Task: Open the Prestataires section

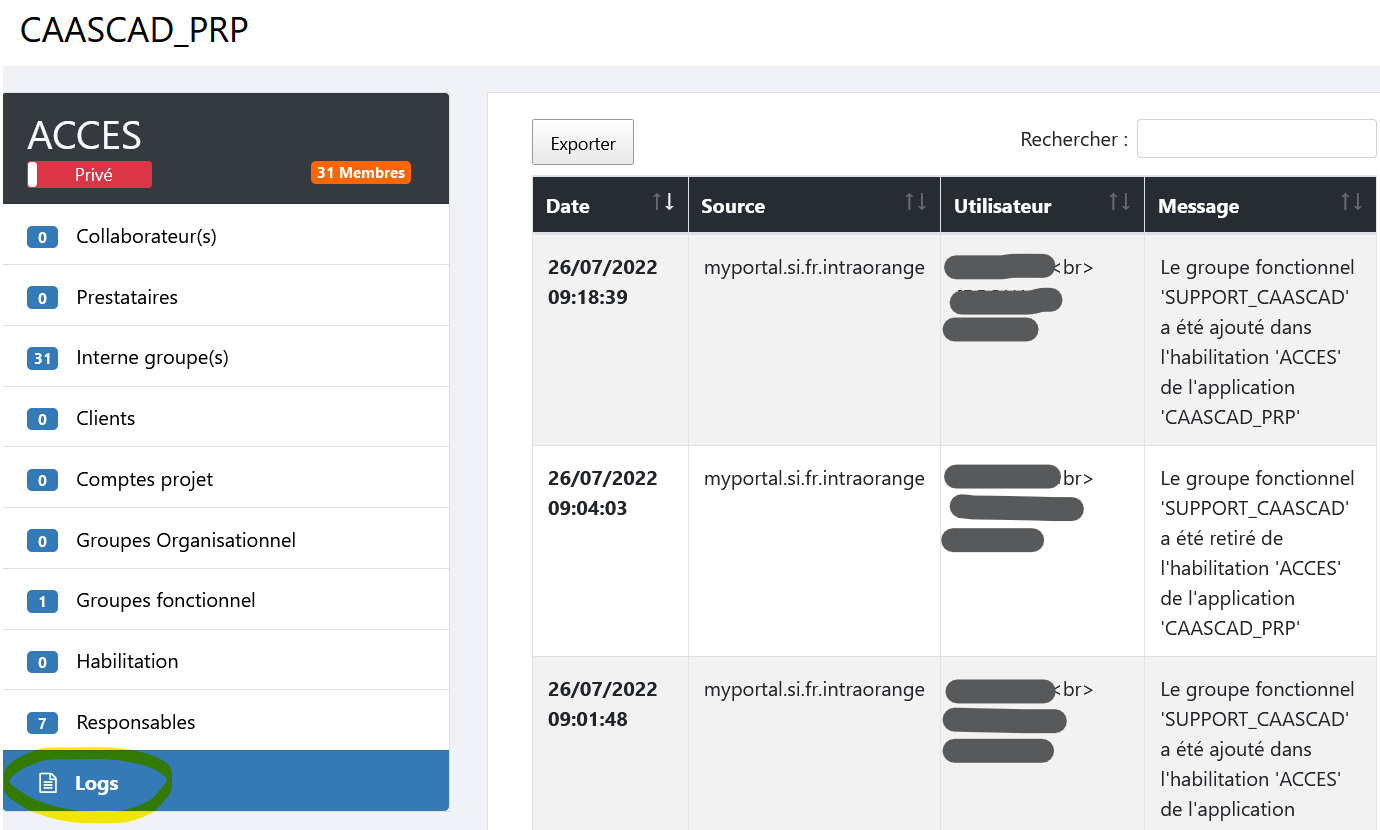Action: [x=226, y=297]
